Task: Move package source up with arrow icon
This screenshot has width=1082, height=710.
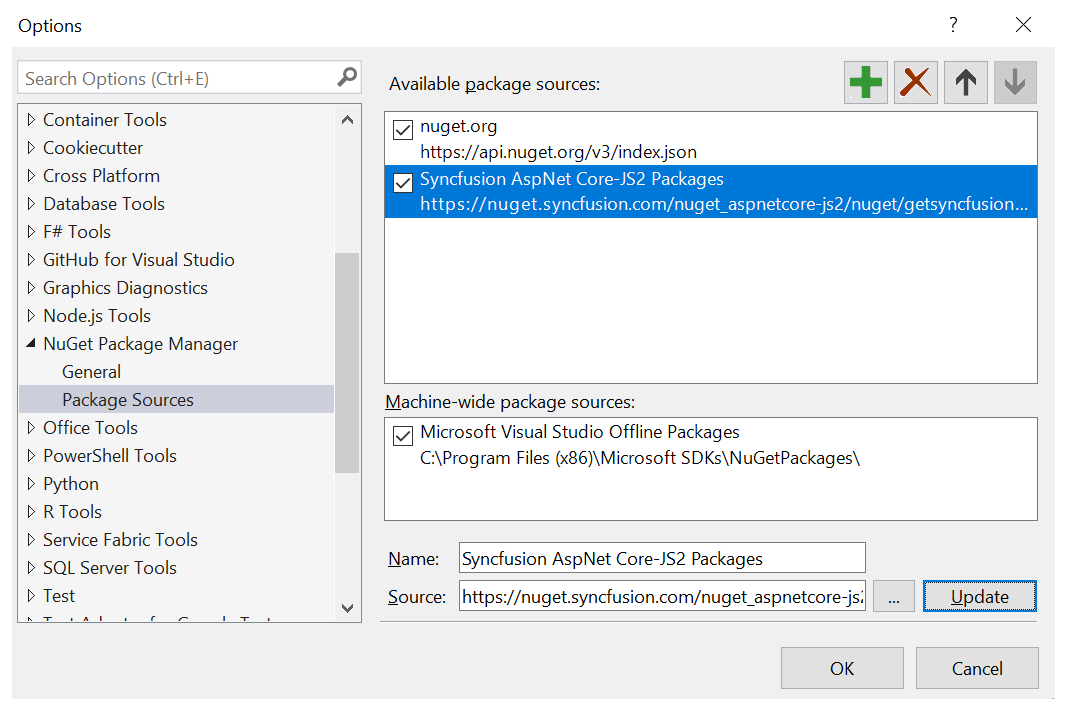Action: pyautogui.click(x=965, y=83)
